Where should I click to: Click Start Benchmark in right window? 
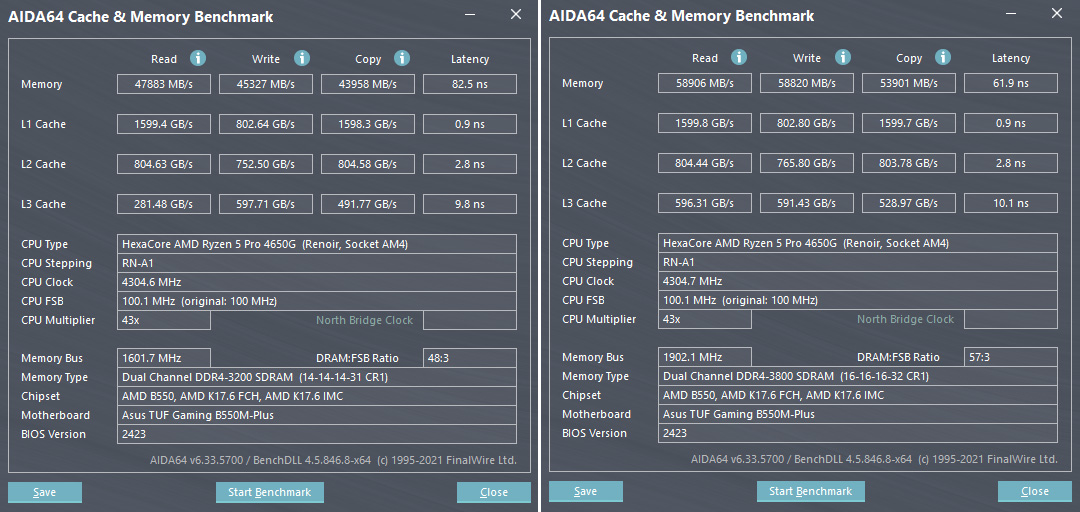tap(811, 491)
